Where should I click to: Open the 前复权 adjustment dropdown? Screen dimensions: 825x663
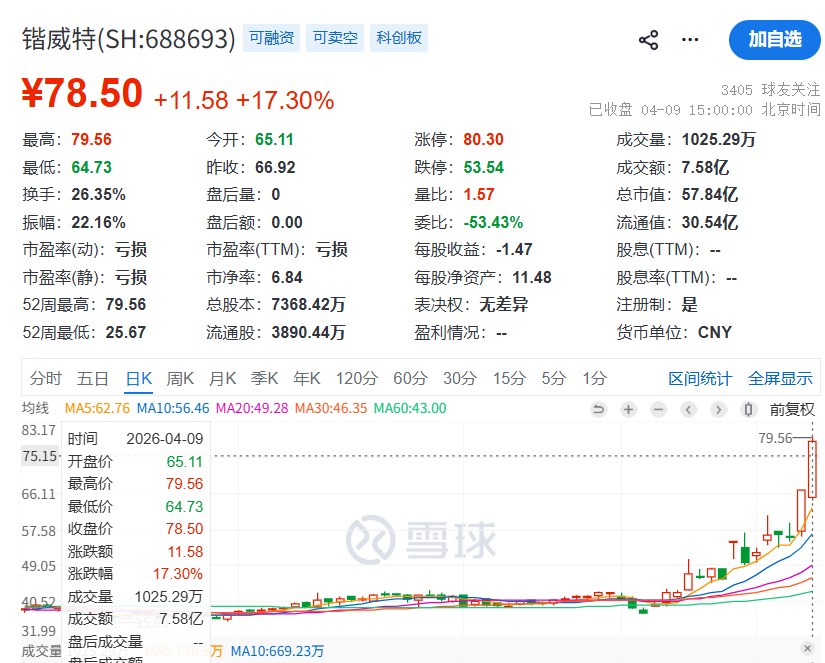click(x=792, y=409)
